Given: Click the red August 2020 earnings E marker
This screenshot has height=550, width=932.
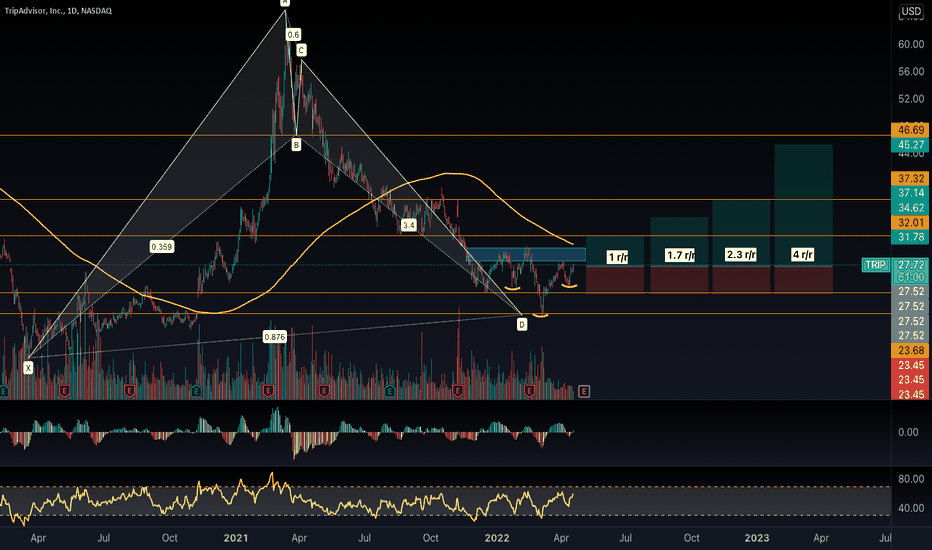Looking at the screenshot, I should click(130, 391).
